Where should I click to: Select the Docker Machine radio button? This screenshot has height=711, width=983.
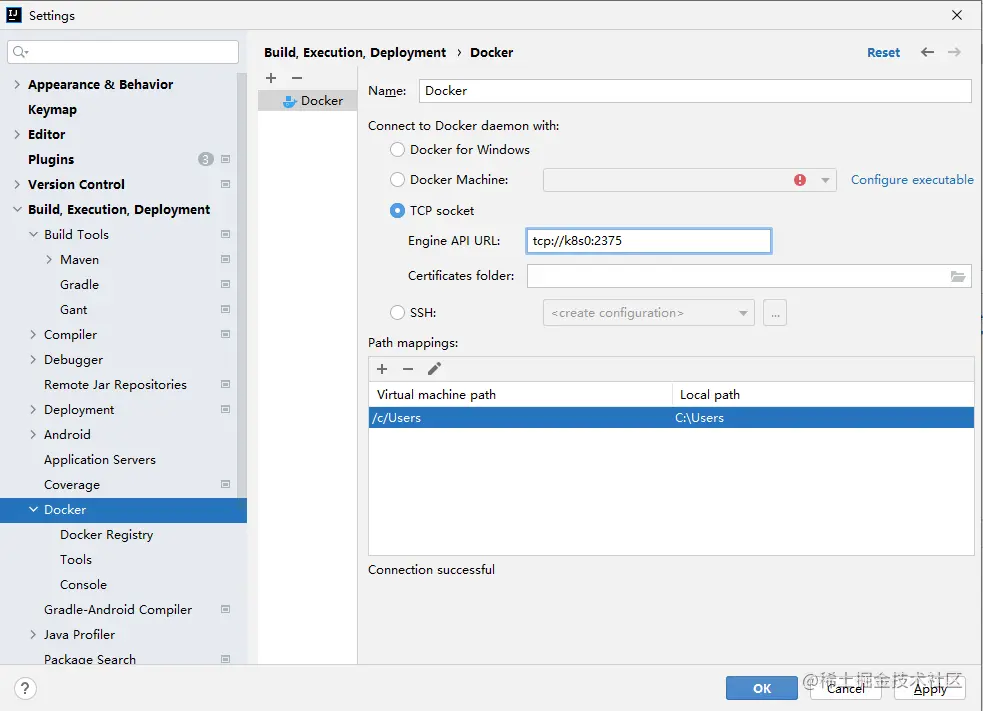pos(397,180)
